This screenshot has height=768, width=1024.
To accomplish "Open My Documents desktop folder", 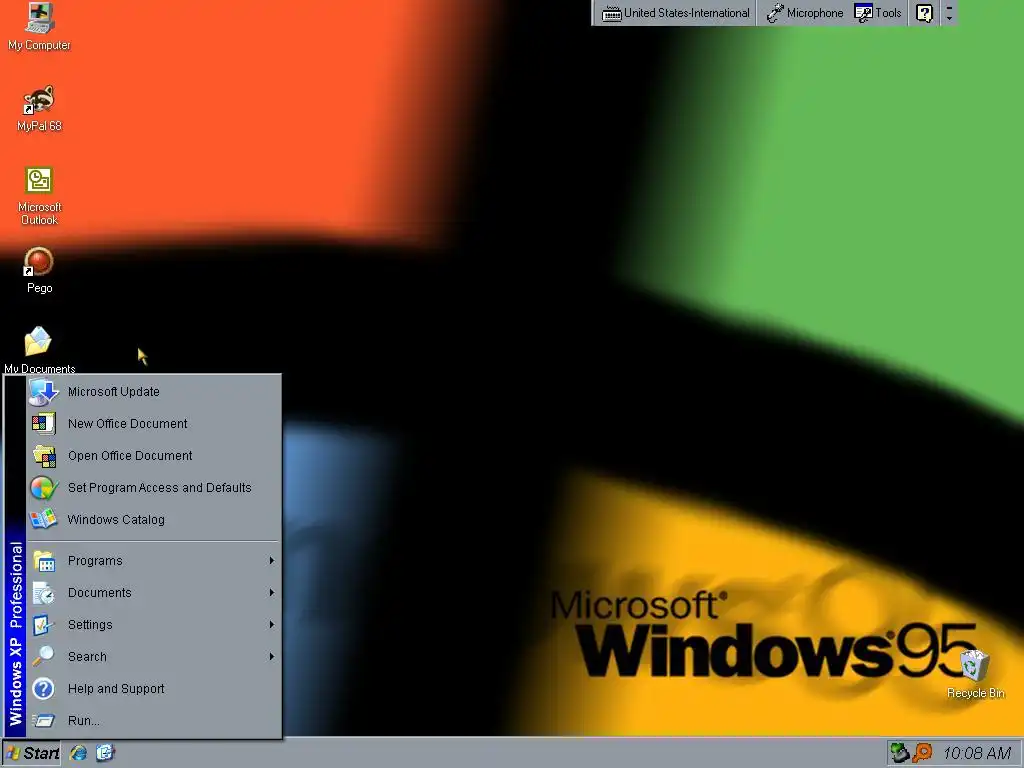I will (x=39, y=351).
